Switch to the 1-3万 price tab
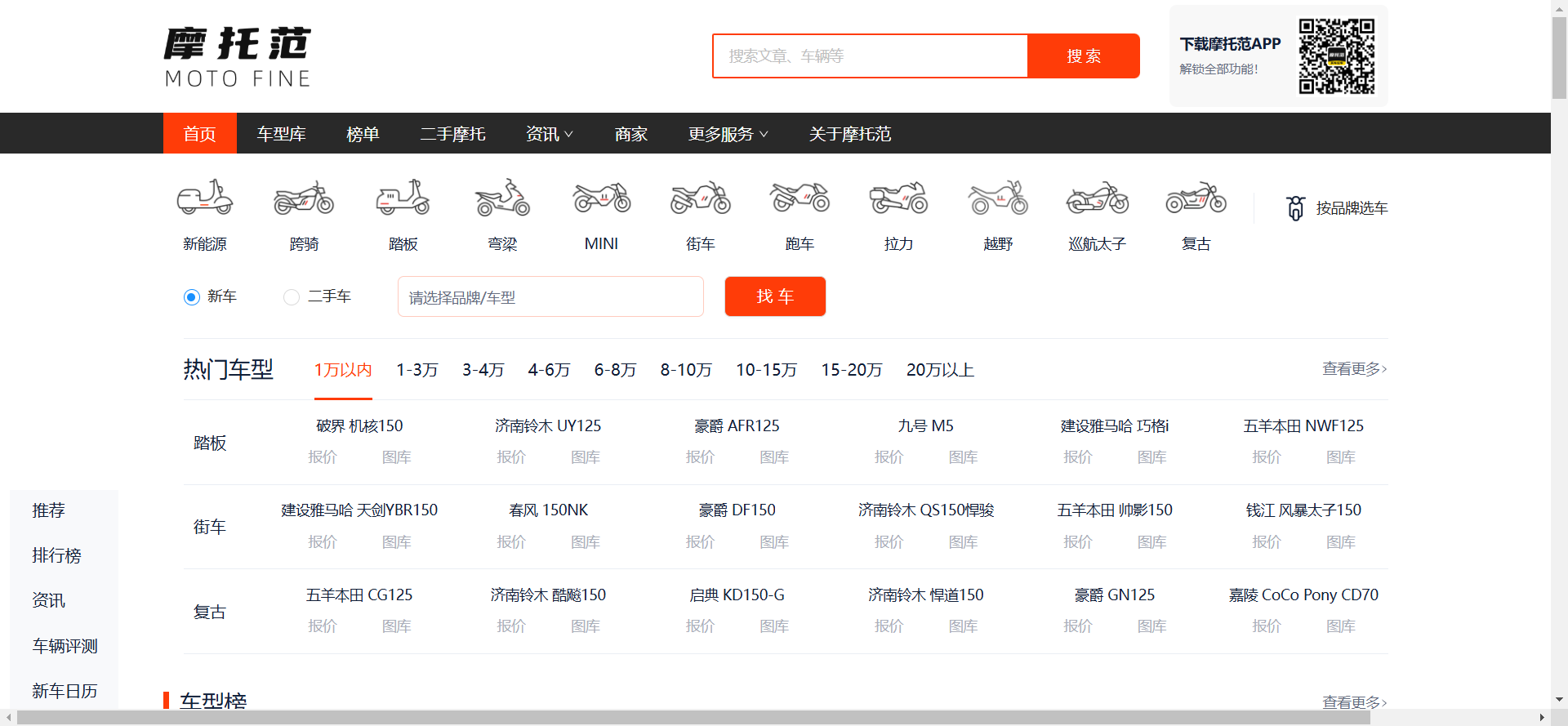 [x=417, y=370]
